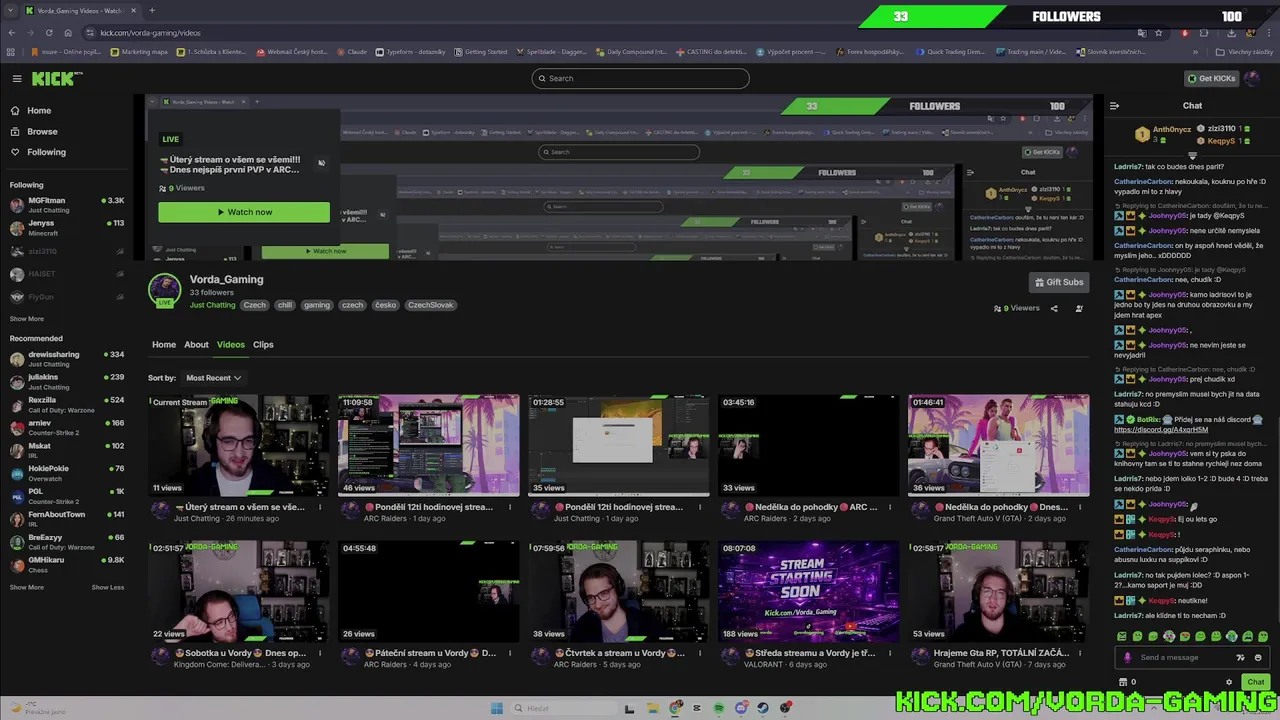Click the Kick logo
The image size is (1280, 720).
(57, 79)
